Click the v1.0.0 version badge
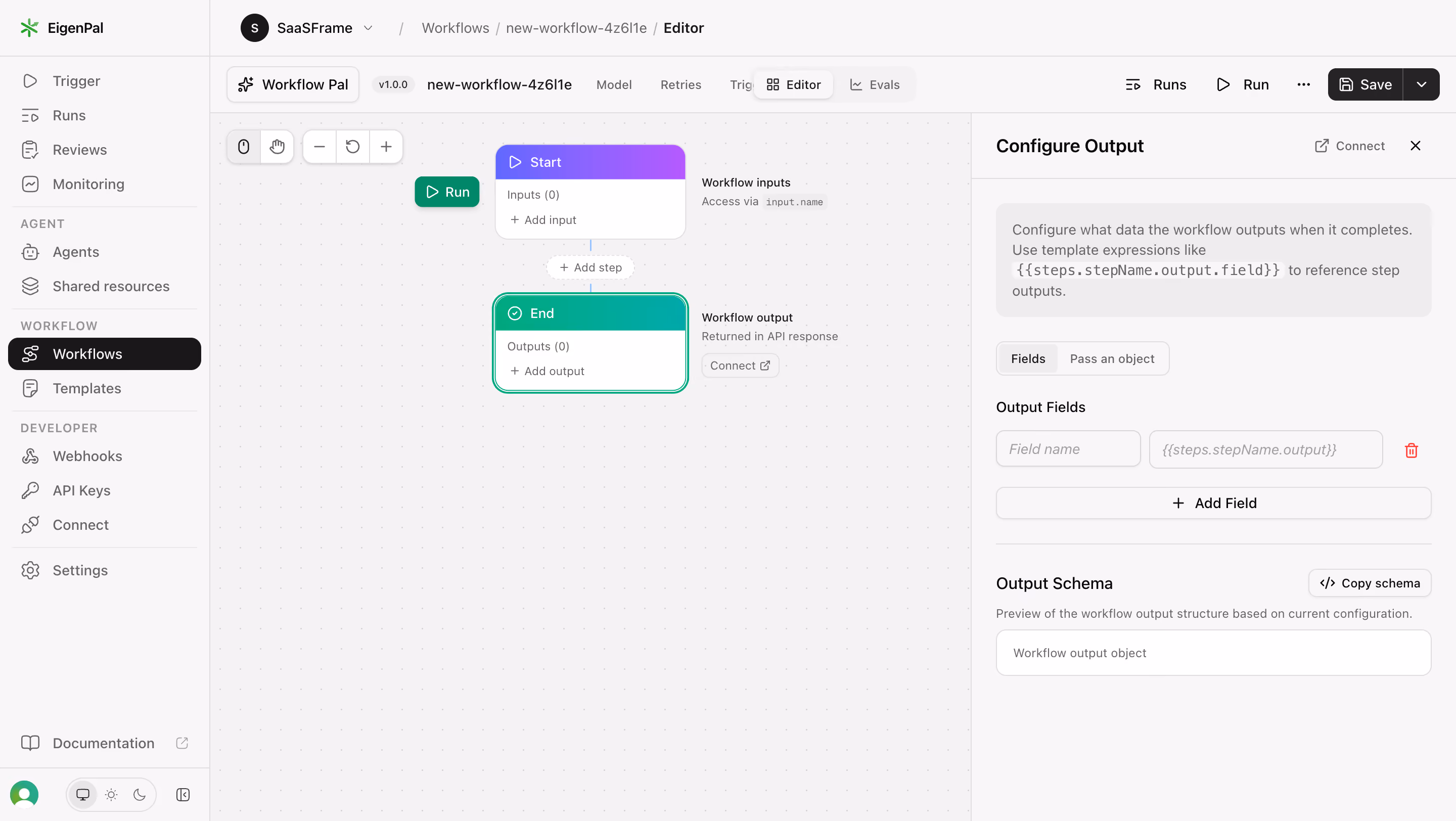This screenshot has width=1456, height=821. [393, 84]
